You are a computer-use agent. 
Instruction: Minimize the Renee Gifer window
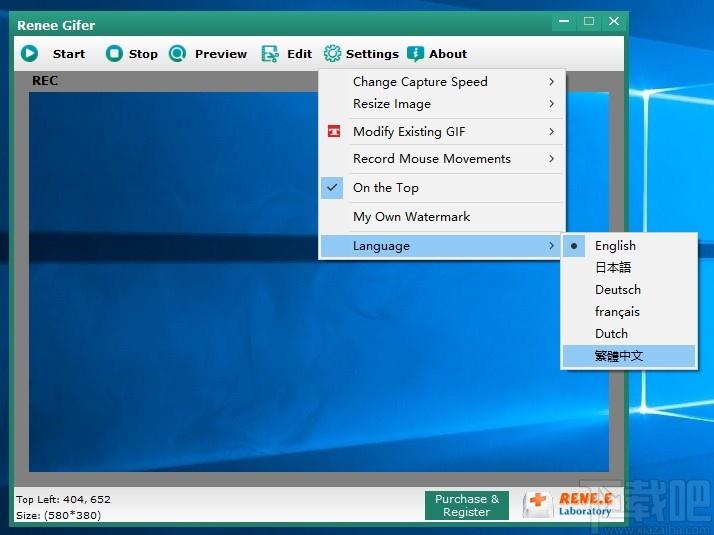pos(564,21)
